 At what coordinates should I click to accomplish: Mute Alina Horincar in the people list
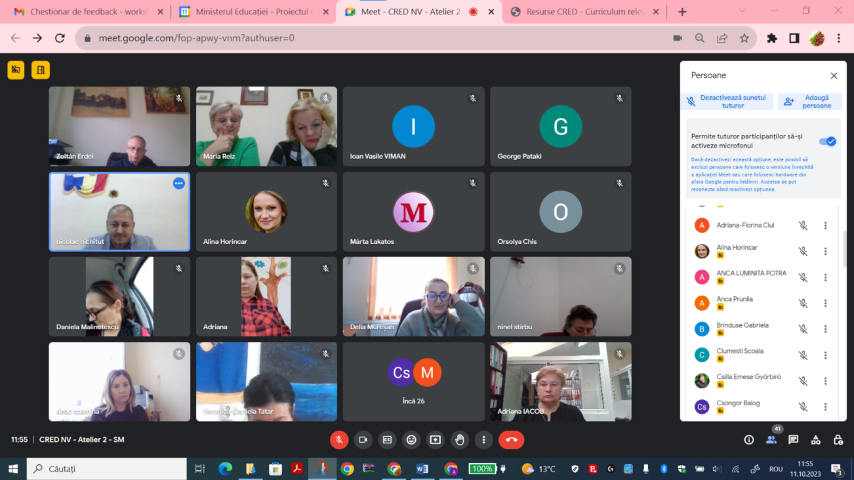click(x=802, y=251)
